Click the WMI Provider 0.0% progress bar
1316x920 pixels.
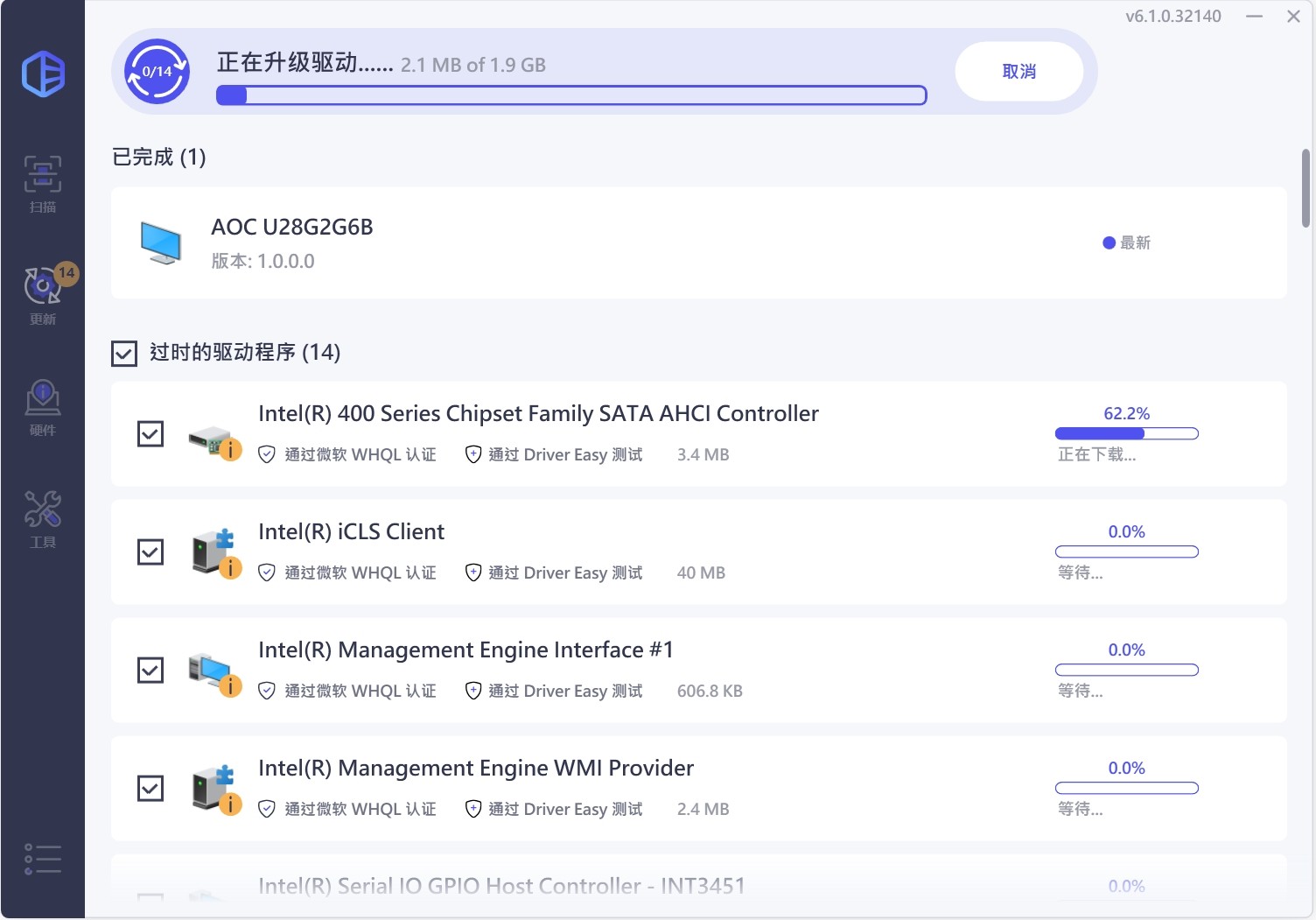(x=1127, y=788)
